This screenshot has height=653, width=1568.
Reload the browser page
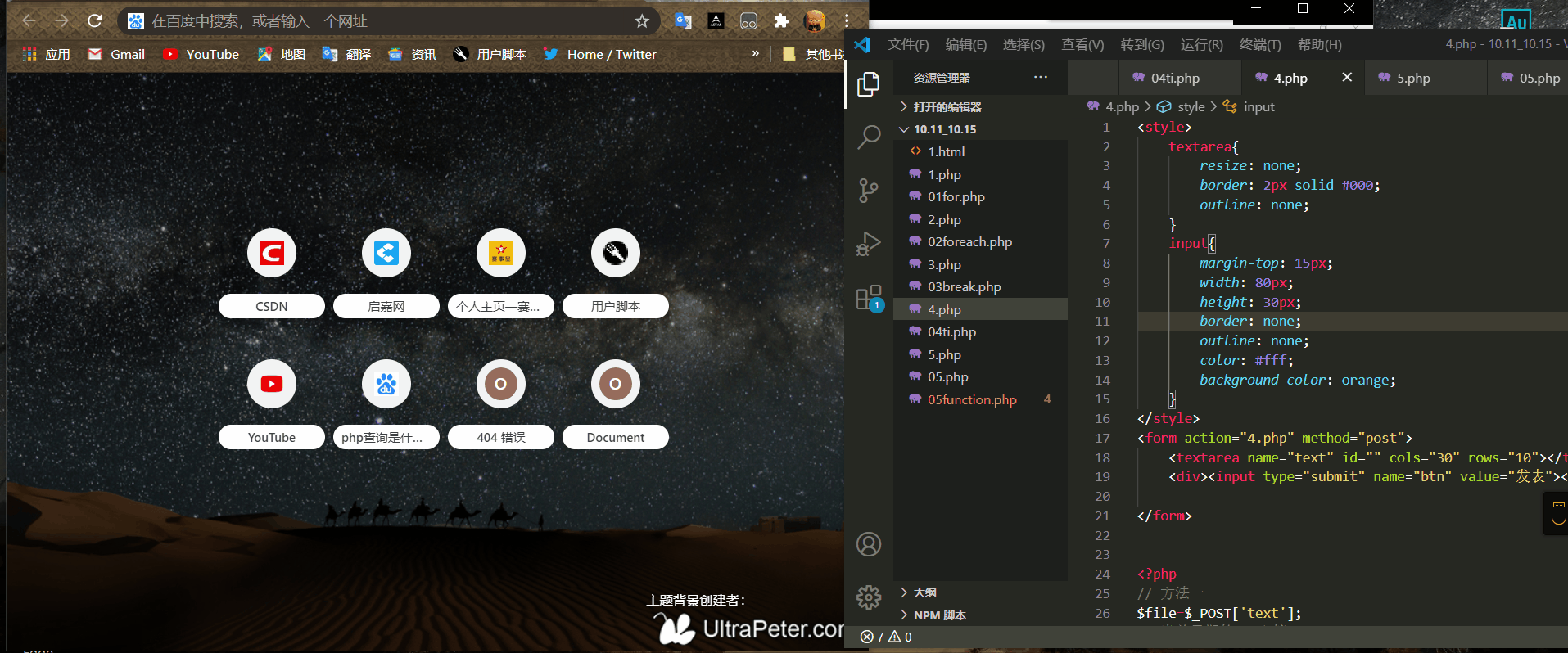(95, 21)
